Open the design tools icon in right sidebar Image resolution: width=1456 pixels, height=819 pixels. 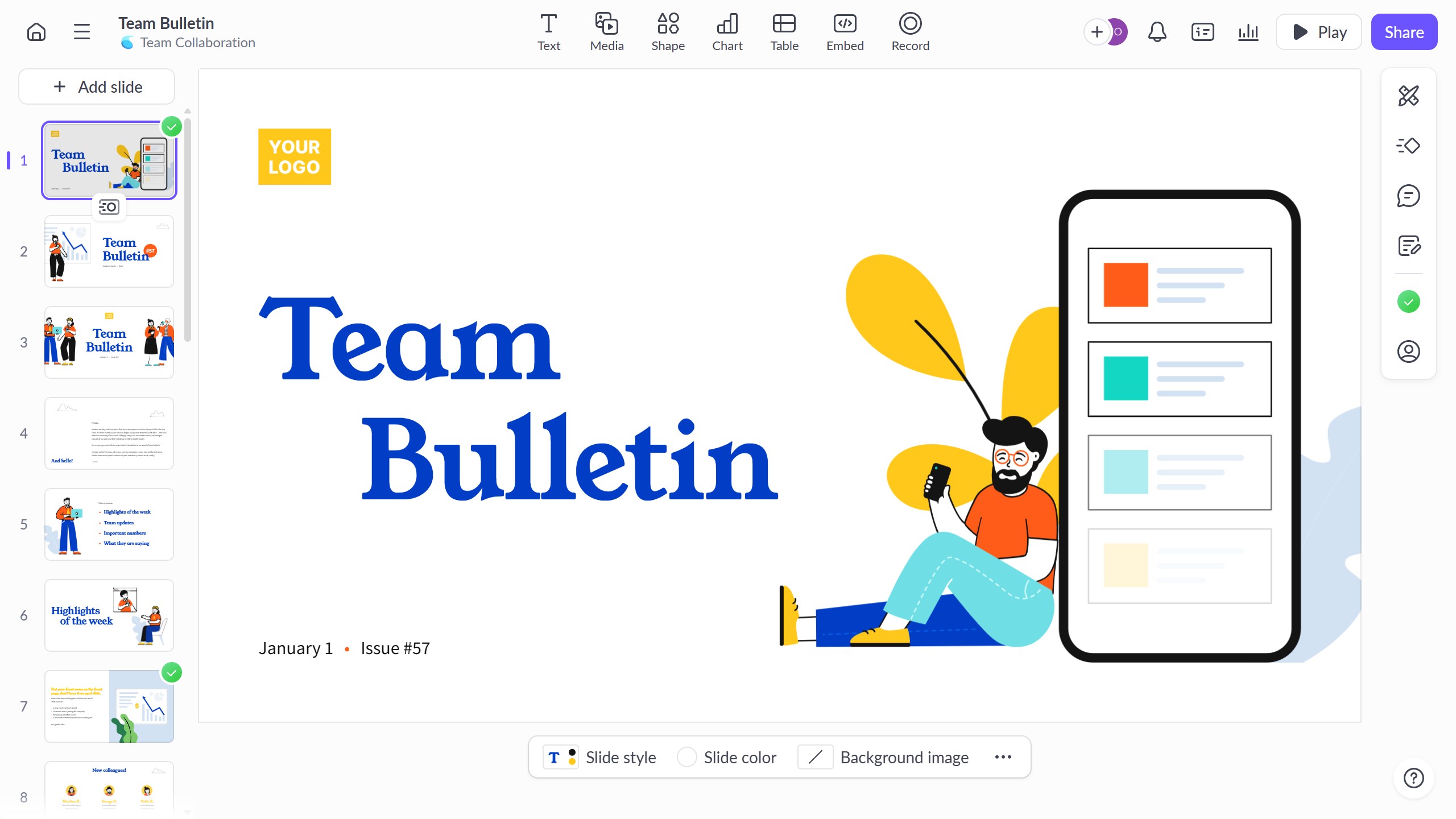1408,96
